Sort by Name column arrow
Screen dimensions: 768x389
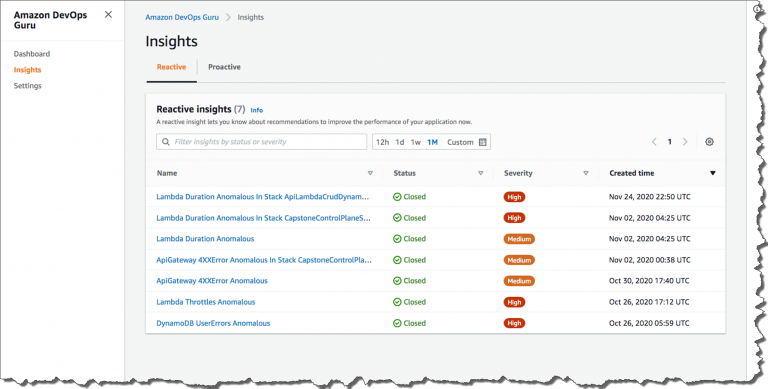click(370, 173)
